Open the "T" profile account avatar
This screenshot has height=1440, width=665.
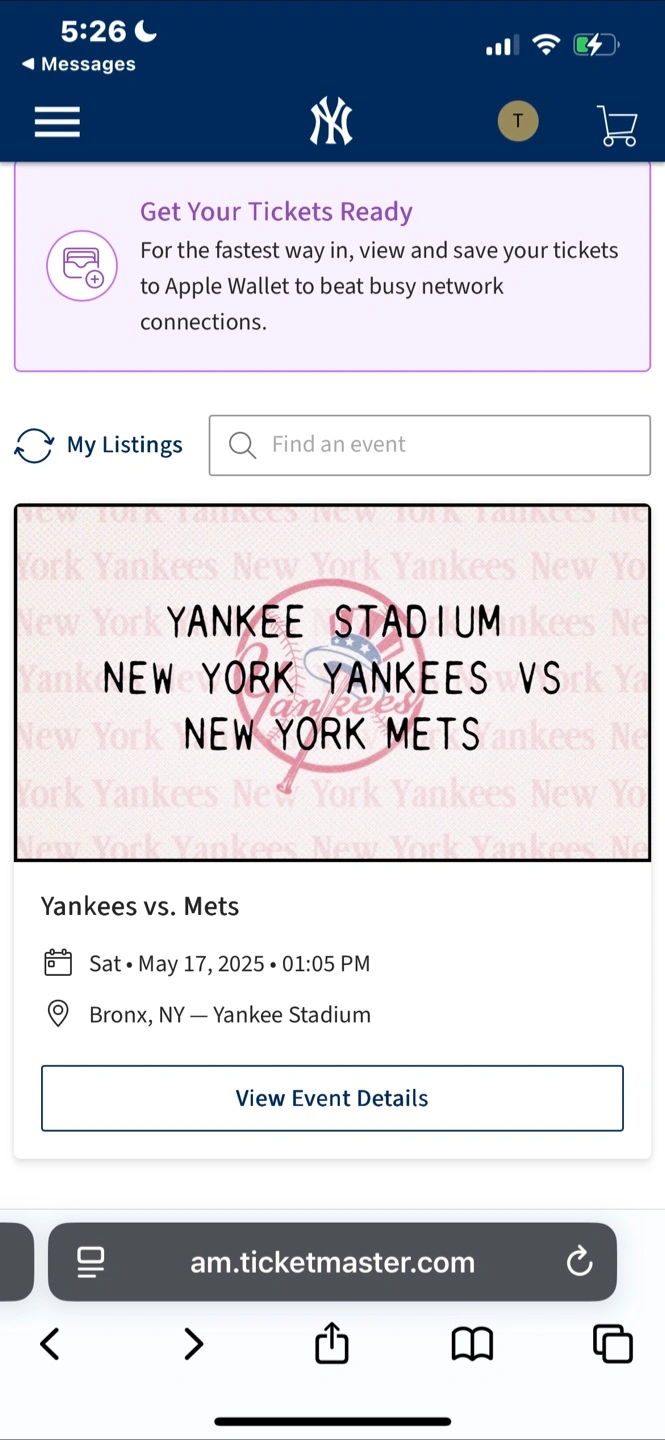518,122
